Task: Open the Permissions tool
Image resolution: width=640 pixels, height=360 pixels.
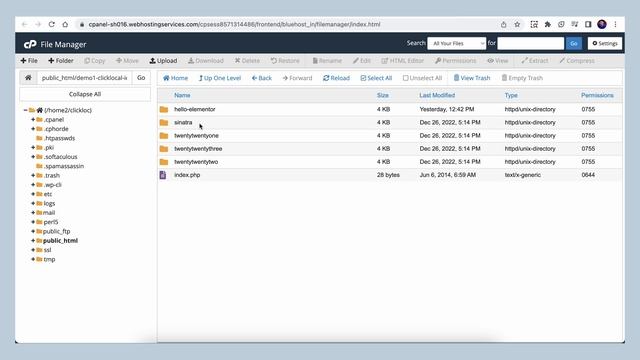Action: (x=456, y=60)
